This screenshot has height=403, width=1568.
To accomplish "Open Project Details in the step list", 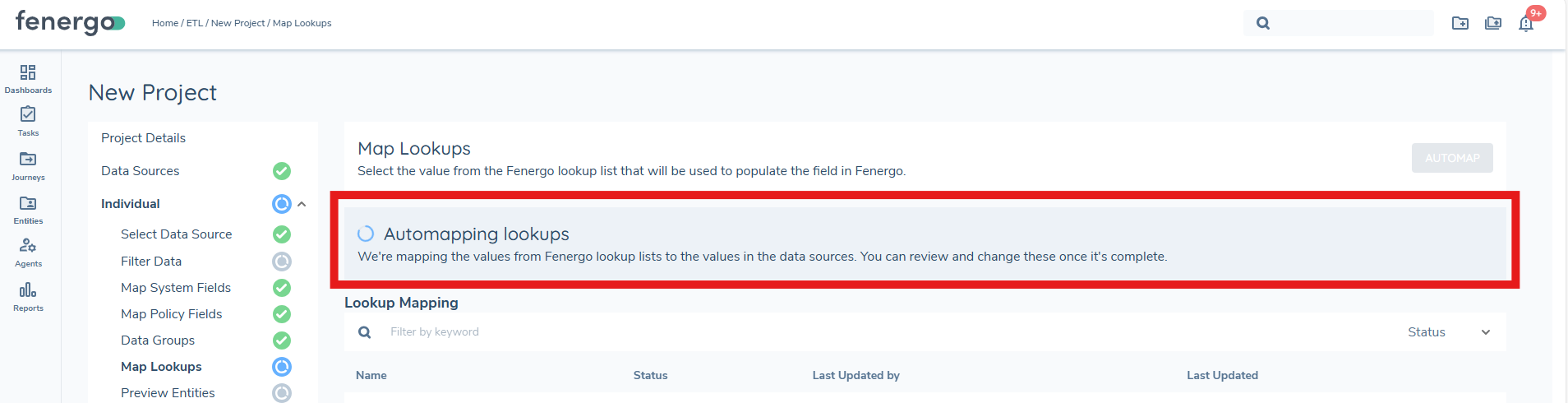I will pyautogui.click(x=144, y=138).
